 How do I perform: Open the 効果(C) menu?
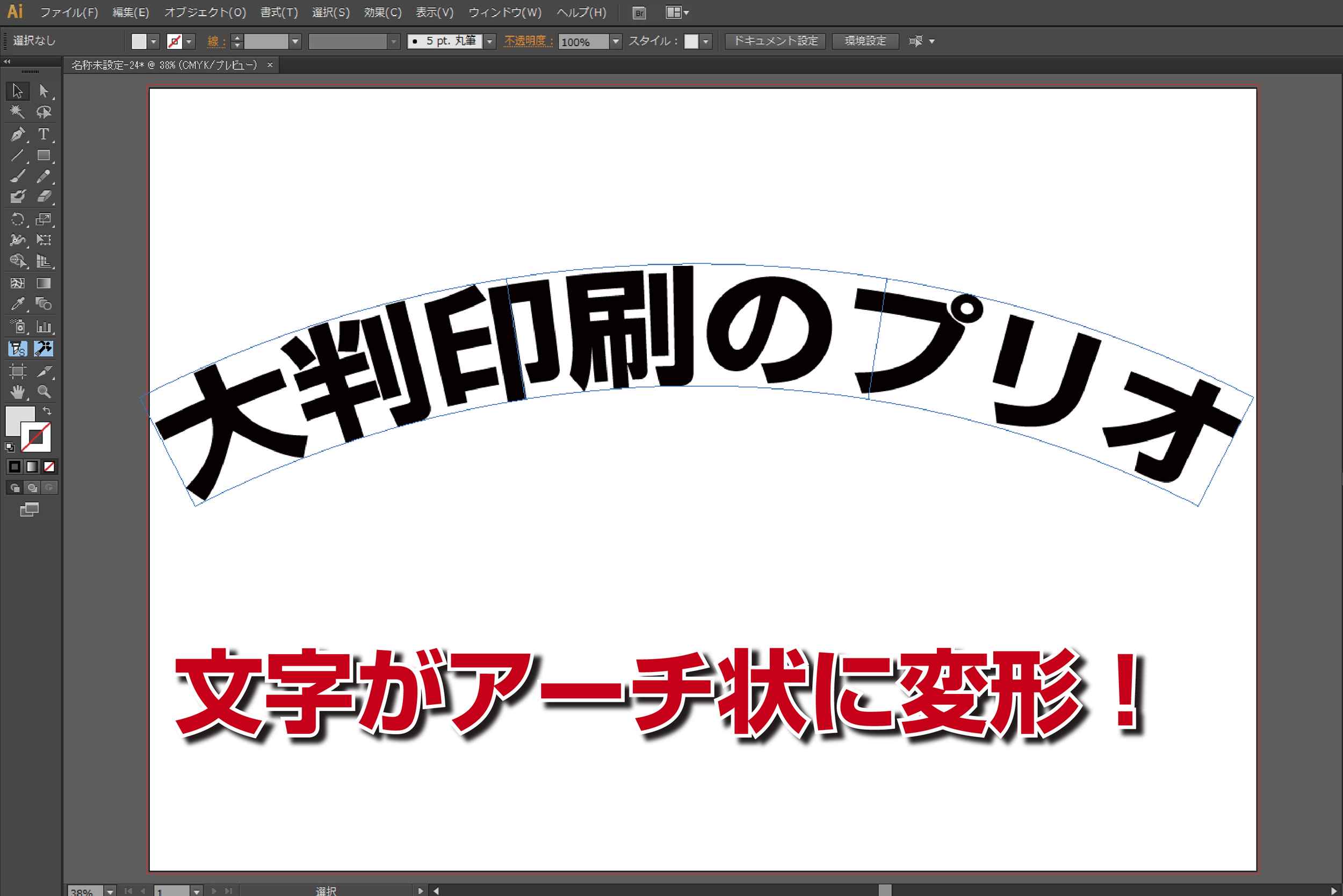382,12
